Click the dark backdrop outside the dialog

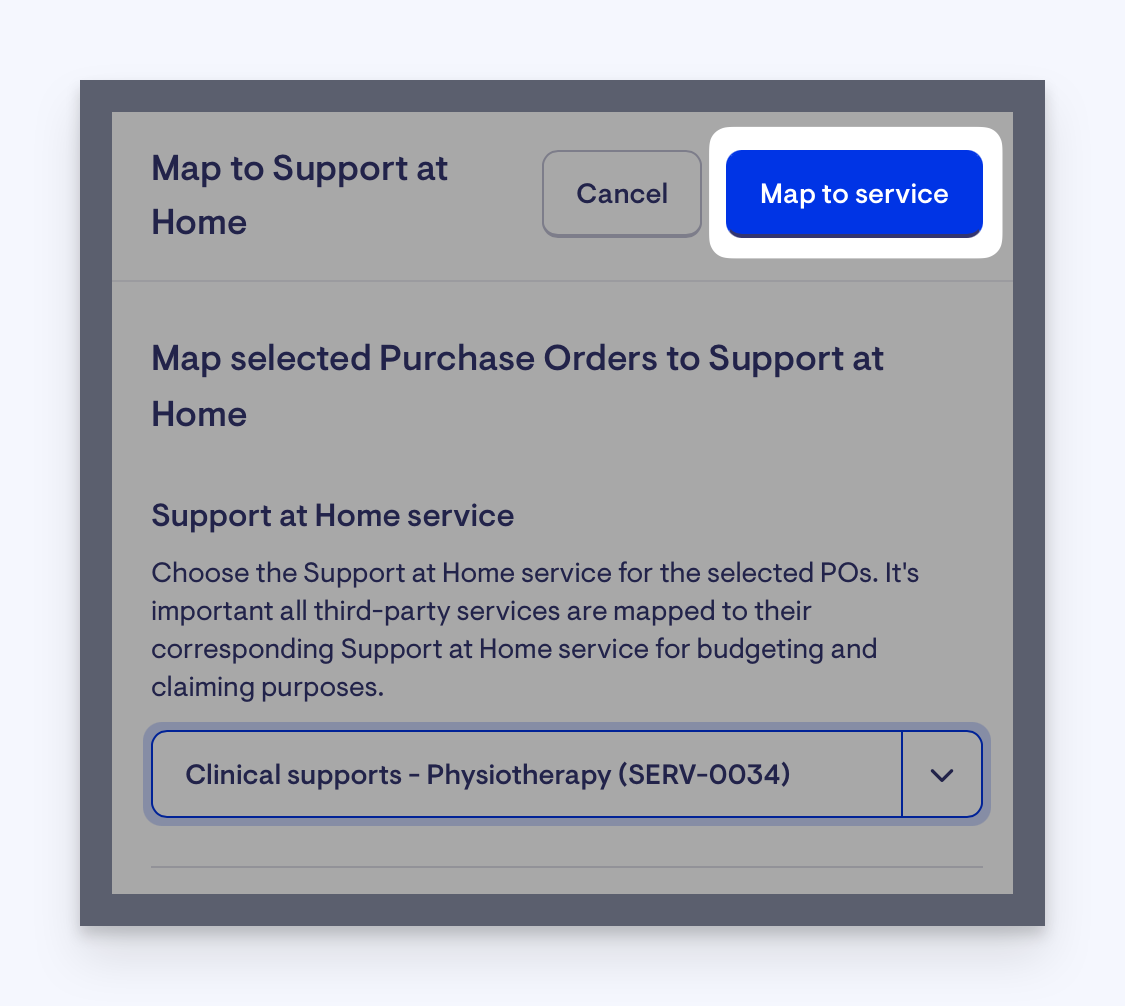[x=95, y=502]
